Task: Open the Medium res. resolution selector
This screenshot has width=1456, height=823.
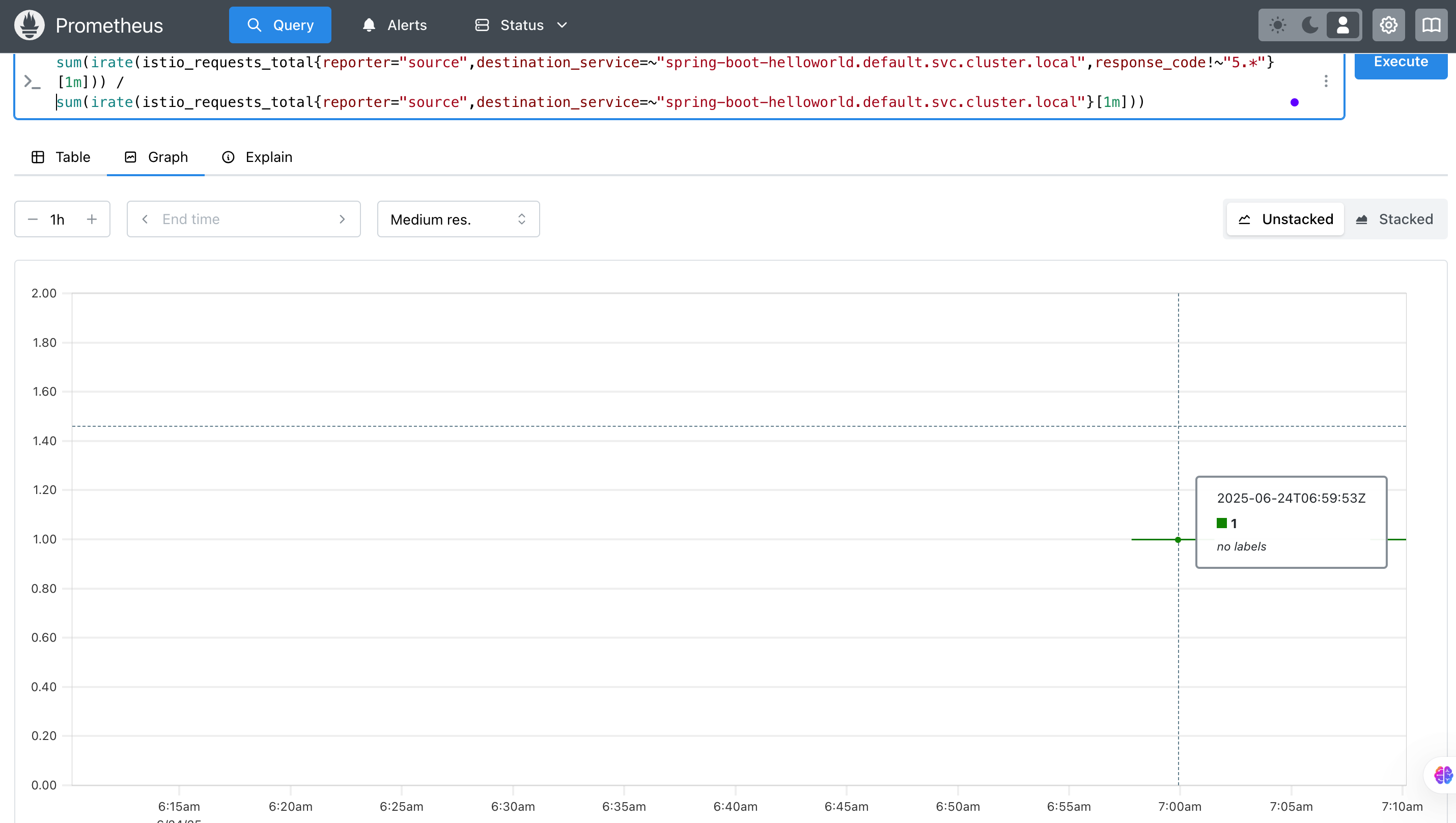Action: pyautogui.click(x=458, y=220)
